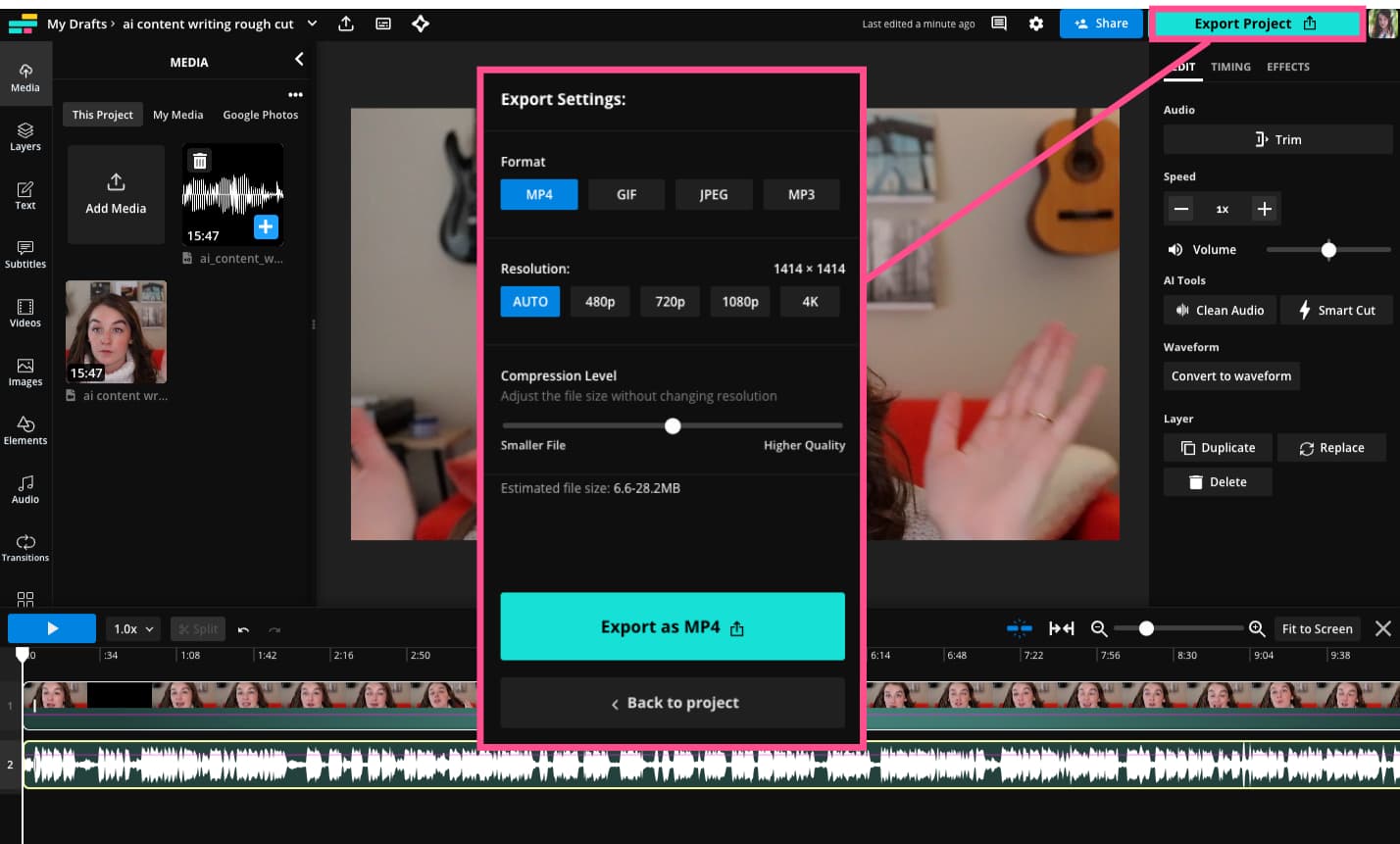The height and width of the screenshot is (844, 1400).
Task: Click Add Media
Action: coord(116,194)
